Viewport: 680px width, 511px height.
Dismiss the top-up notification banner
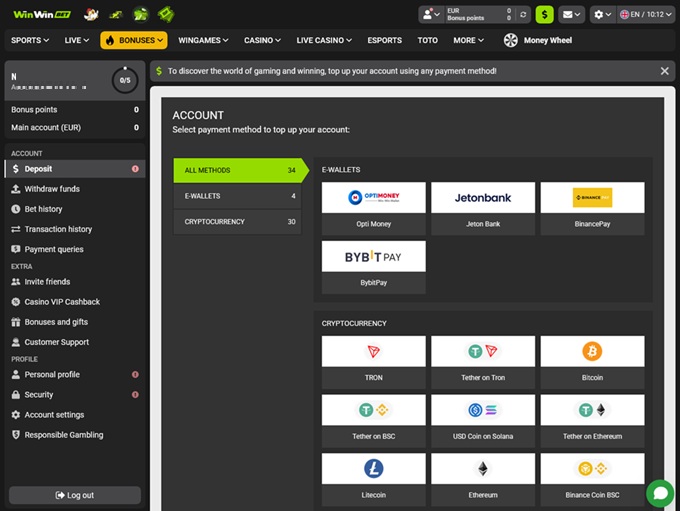(x=665, y=71)
